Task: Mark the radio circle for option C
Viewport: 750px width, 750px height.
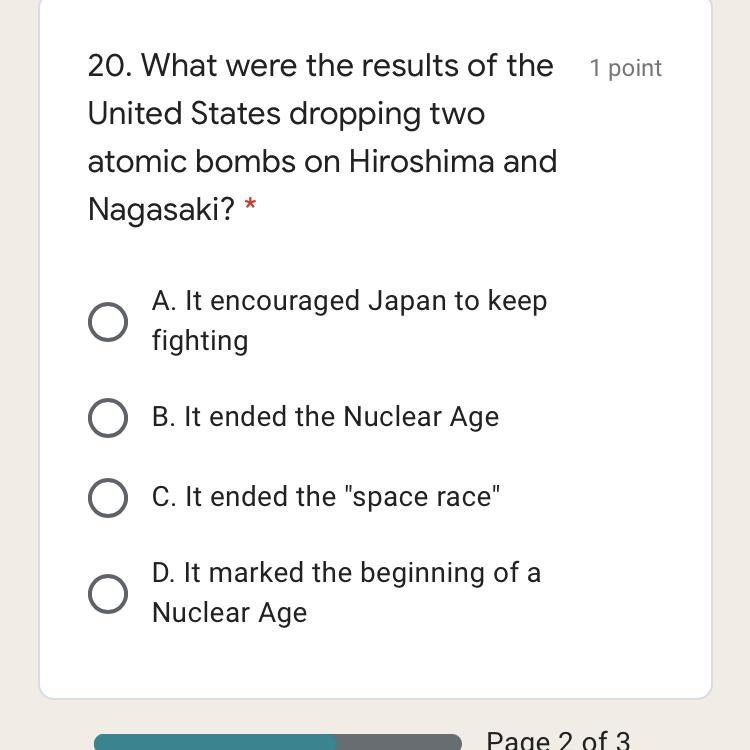Action: (108, 498)
